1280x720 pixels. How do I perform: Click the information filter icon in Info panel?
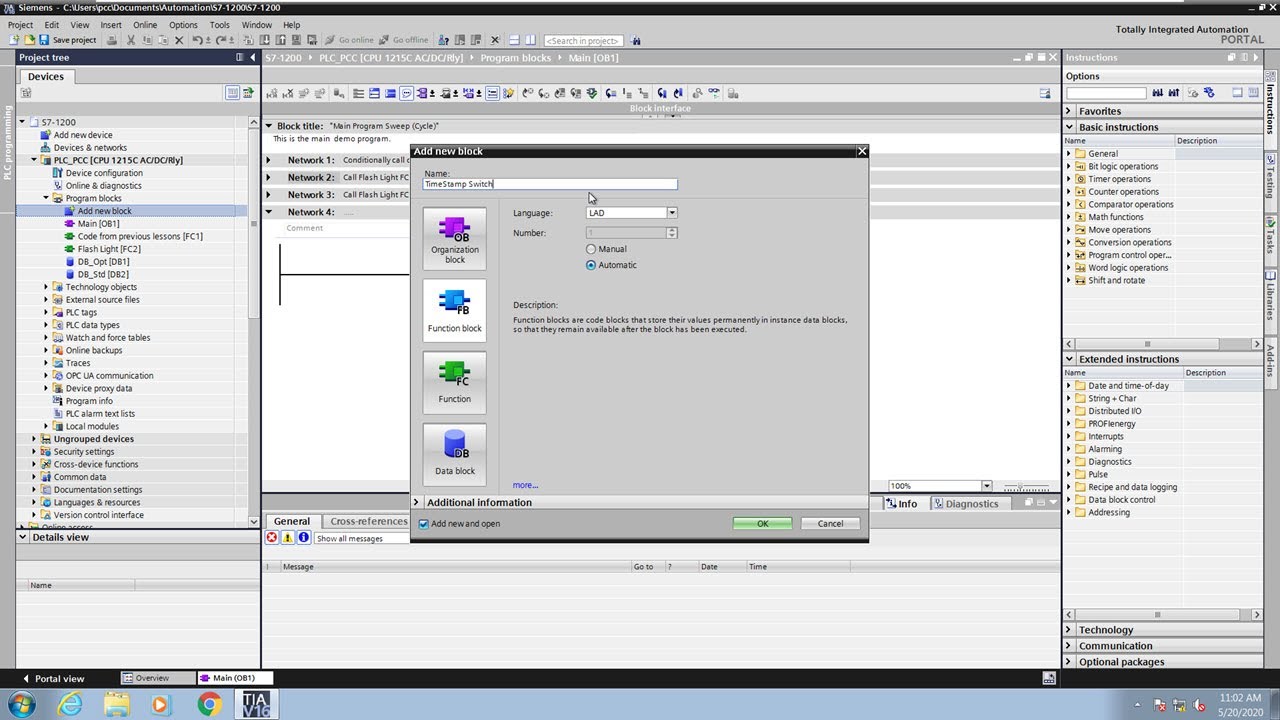(303, 538)
